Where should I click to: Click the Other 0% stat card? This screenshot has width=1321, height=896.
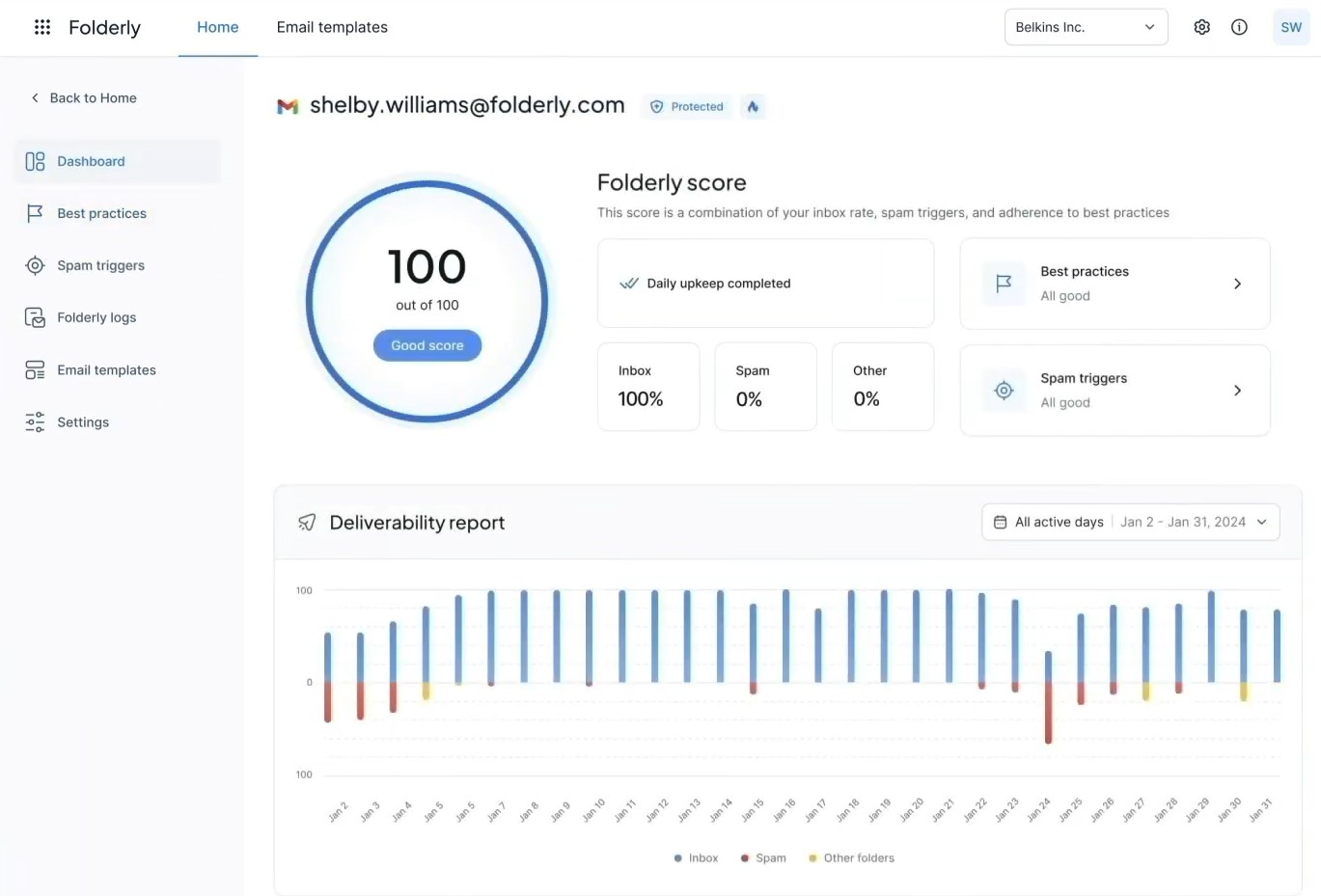point(883,386)
